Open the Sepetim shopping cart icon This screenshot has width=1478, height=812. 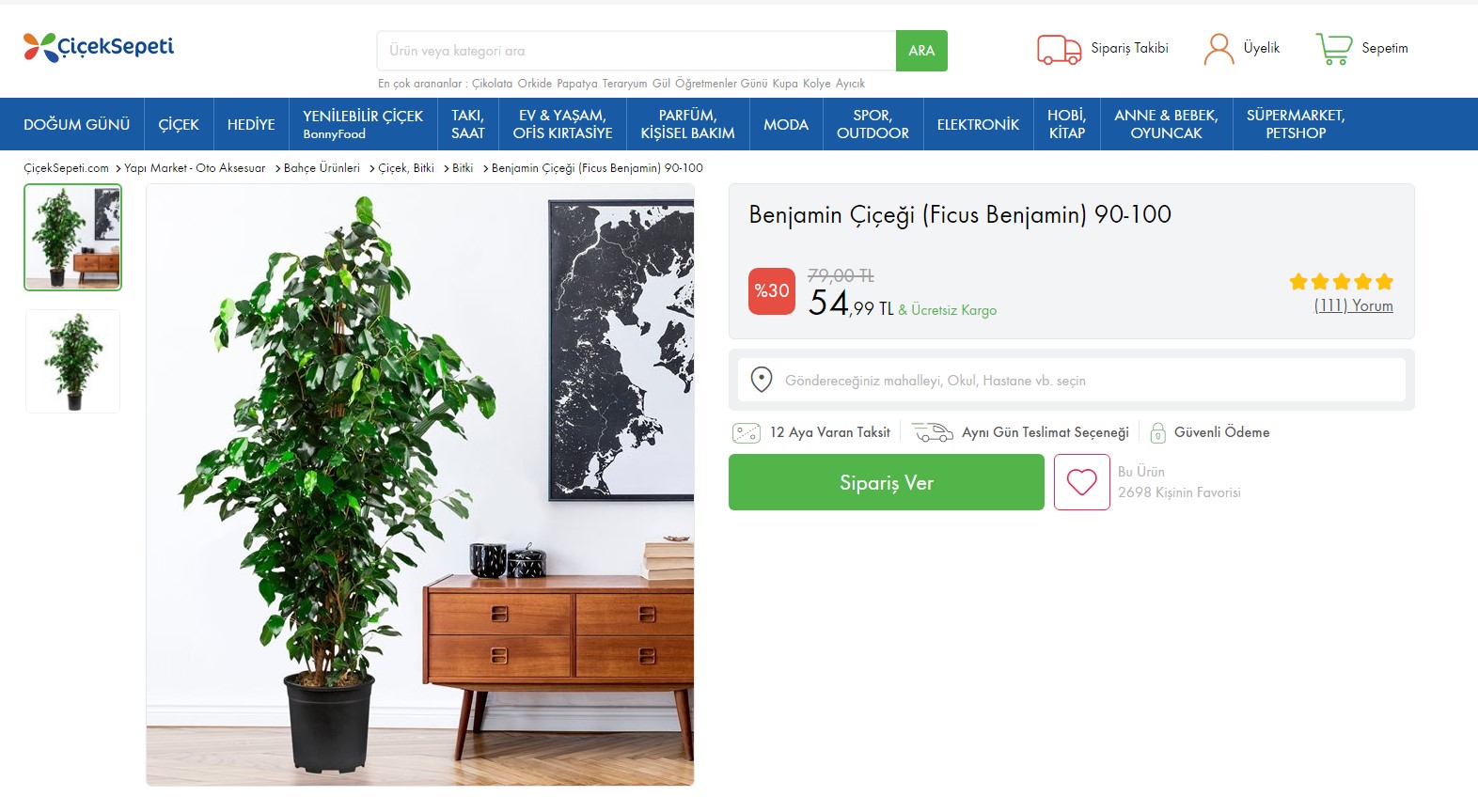pos(1333,49)
